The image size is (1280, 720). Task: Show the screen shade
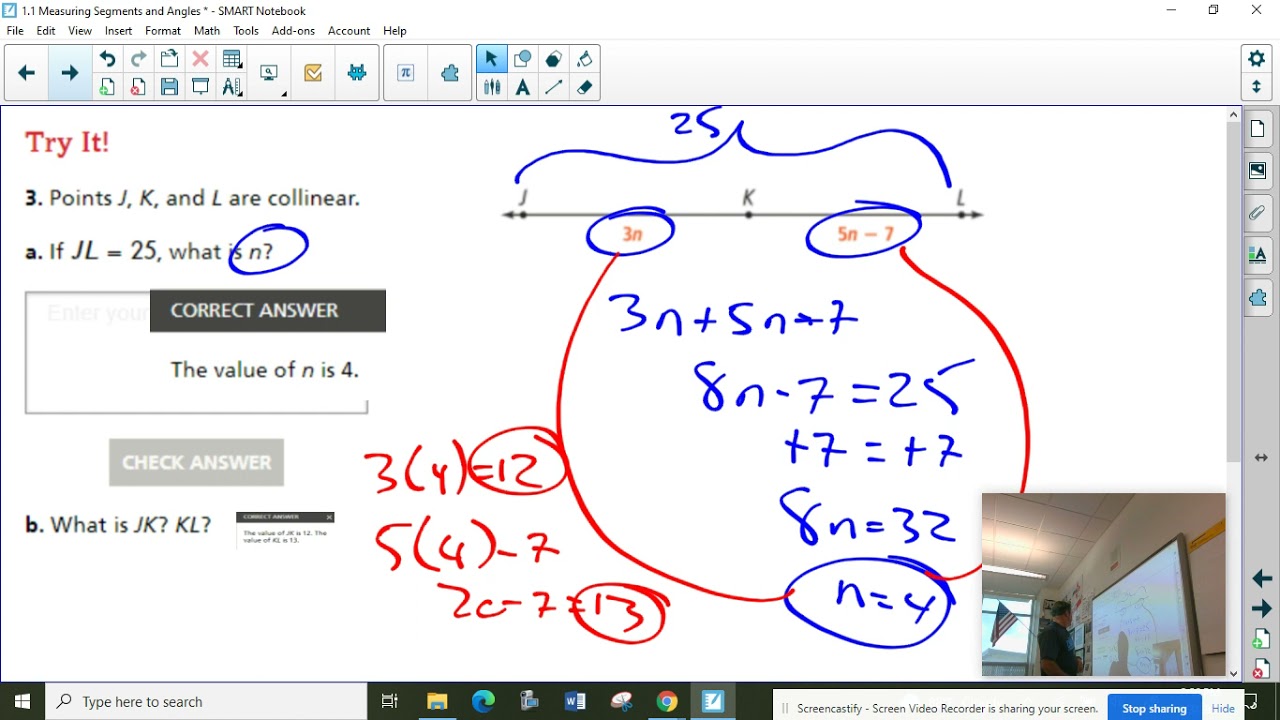[200, 87]
